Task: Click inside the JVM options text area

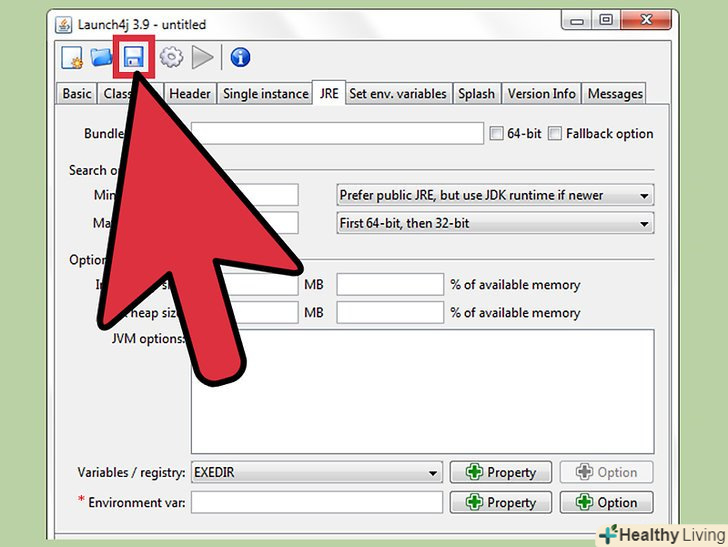Action: 422,392
